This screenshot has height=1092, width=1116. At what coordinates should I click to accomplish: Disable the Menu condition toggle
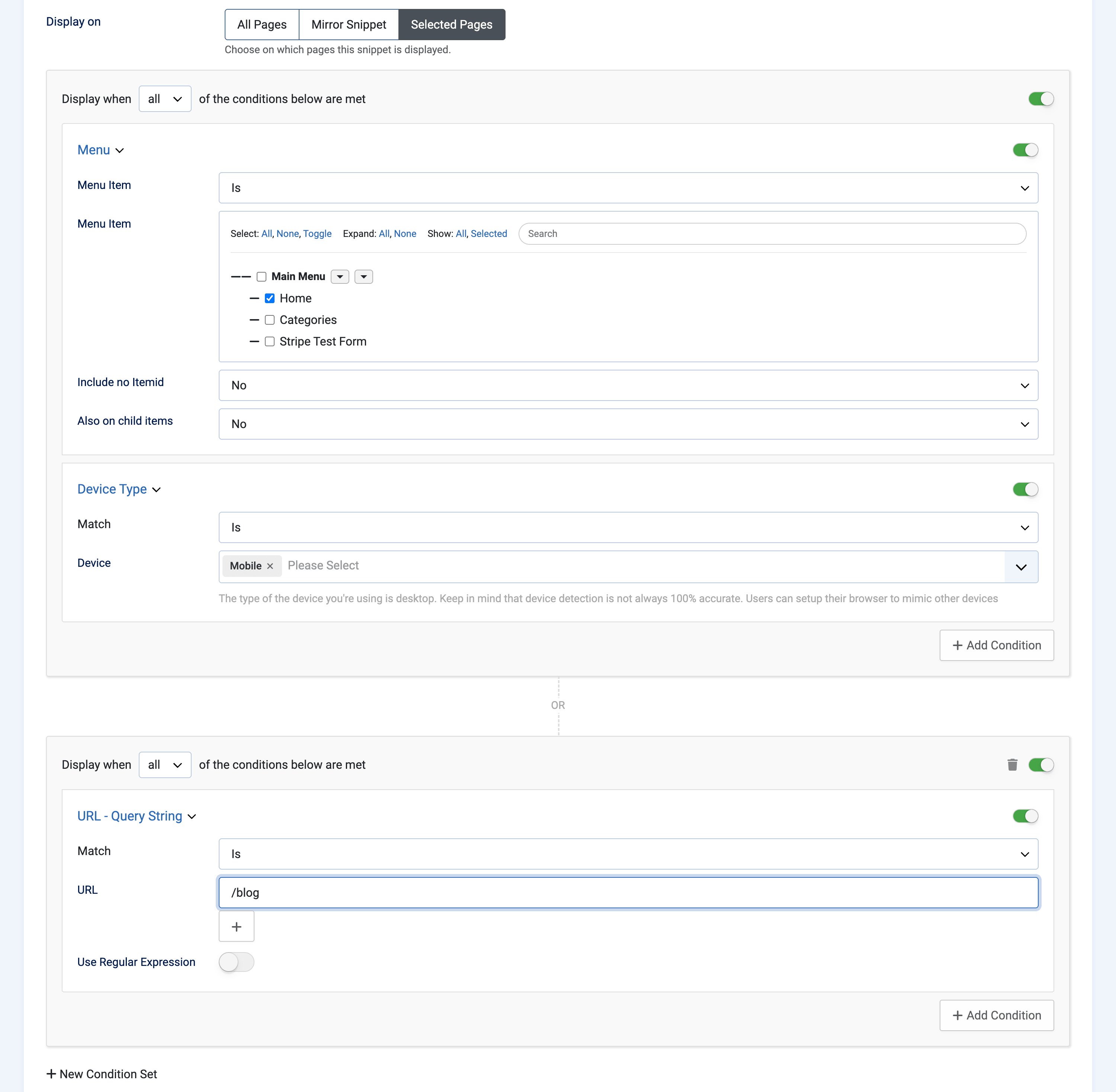tap(1025, 150)
